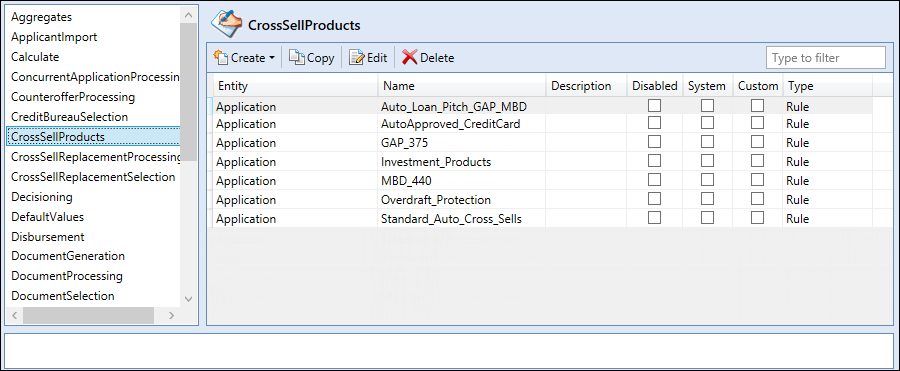The width and height of the screenshot is (900, 371).
Task: Select Decisioning in the category list
Action: [x=42, y=197]
